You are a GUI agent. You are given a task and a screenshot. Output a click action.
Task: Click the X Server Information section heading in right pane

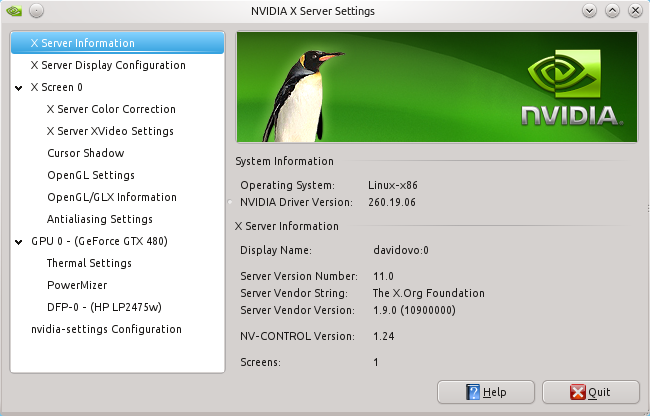pyautogui.click(x=286, y=226)
